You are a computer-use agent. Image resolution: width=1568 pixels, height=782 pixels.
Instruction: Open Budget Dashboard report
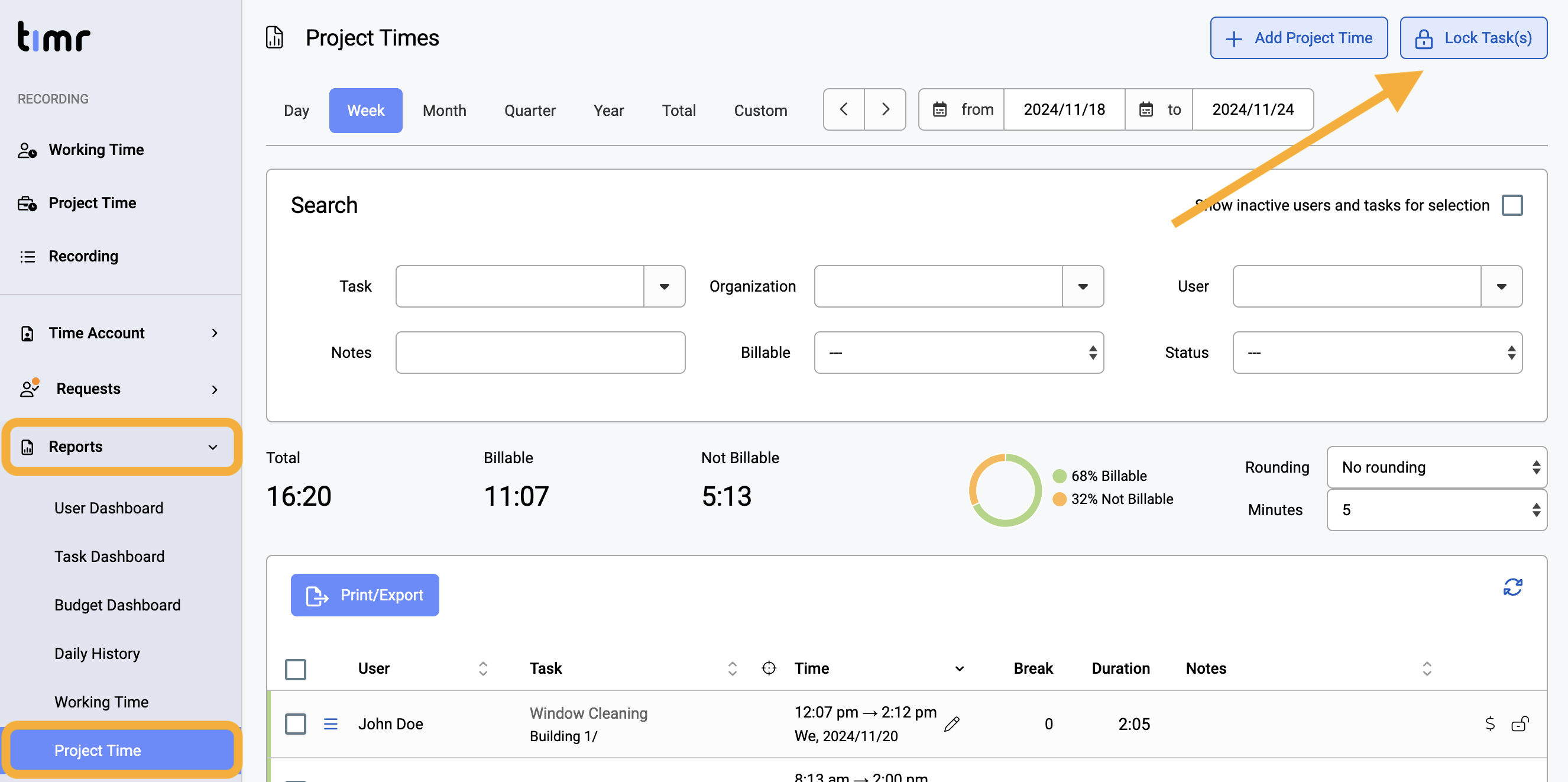[x=118, y=605]
